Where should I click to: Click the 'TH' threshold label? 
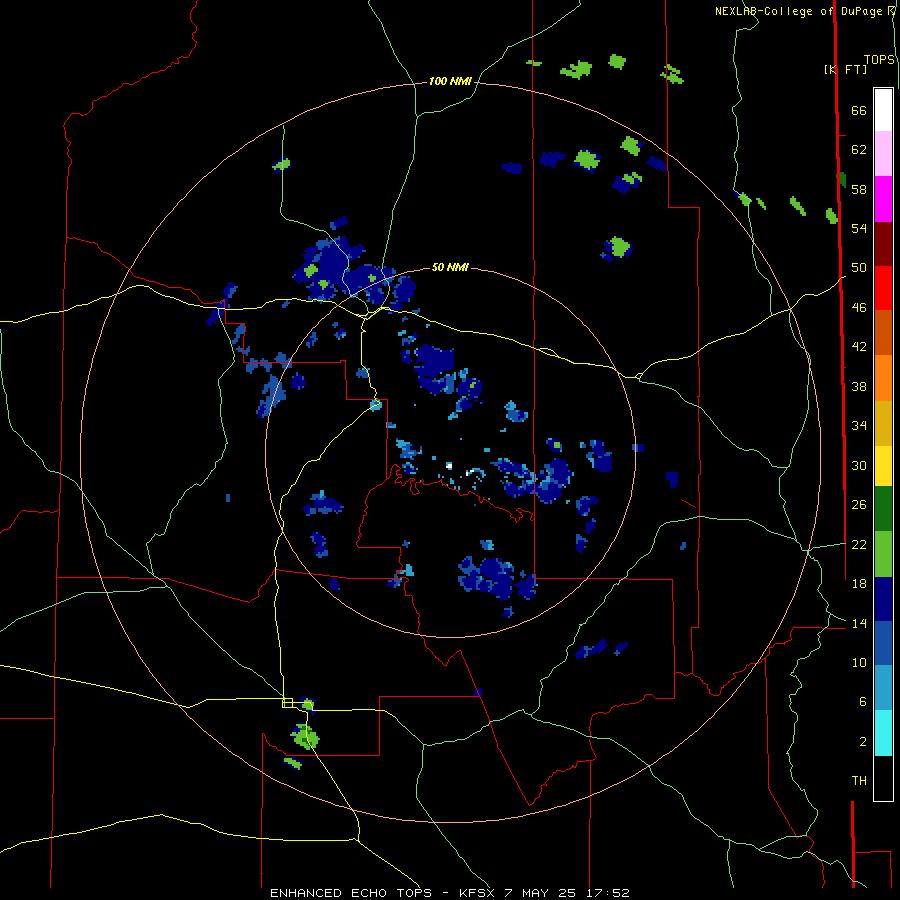[x=859, y=781]
